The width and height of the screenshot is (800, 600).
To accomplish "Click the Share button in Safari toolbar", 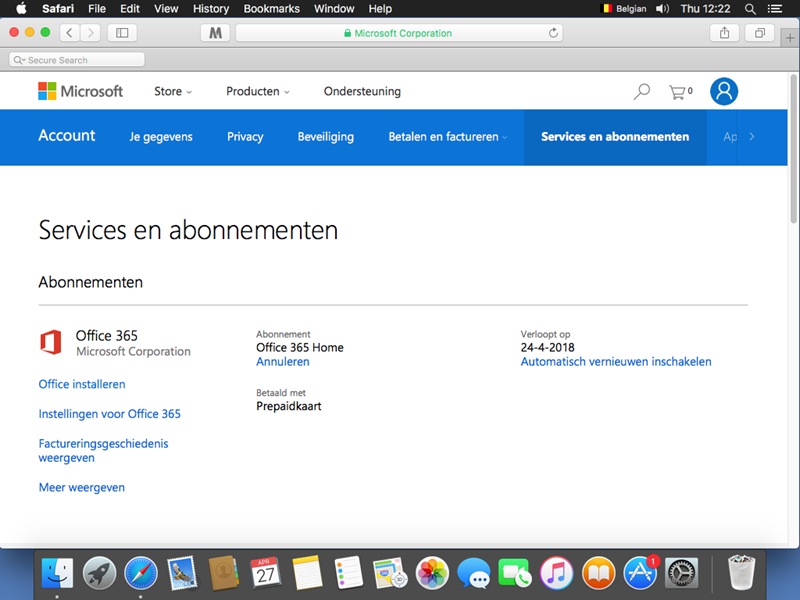I will coord(724,33).
